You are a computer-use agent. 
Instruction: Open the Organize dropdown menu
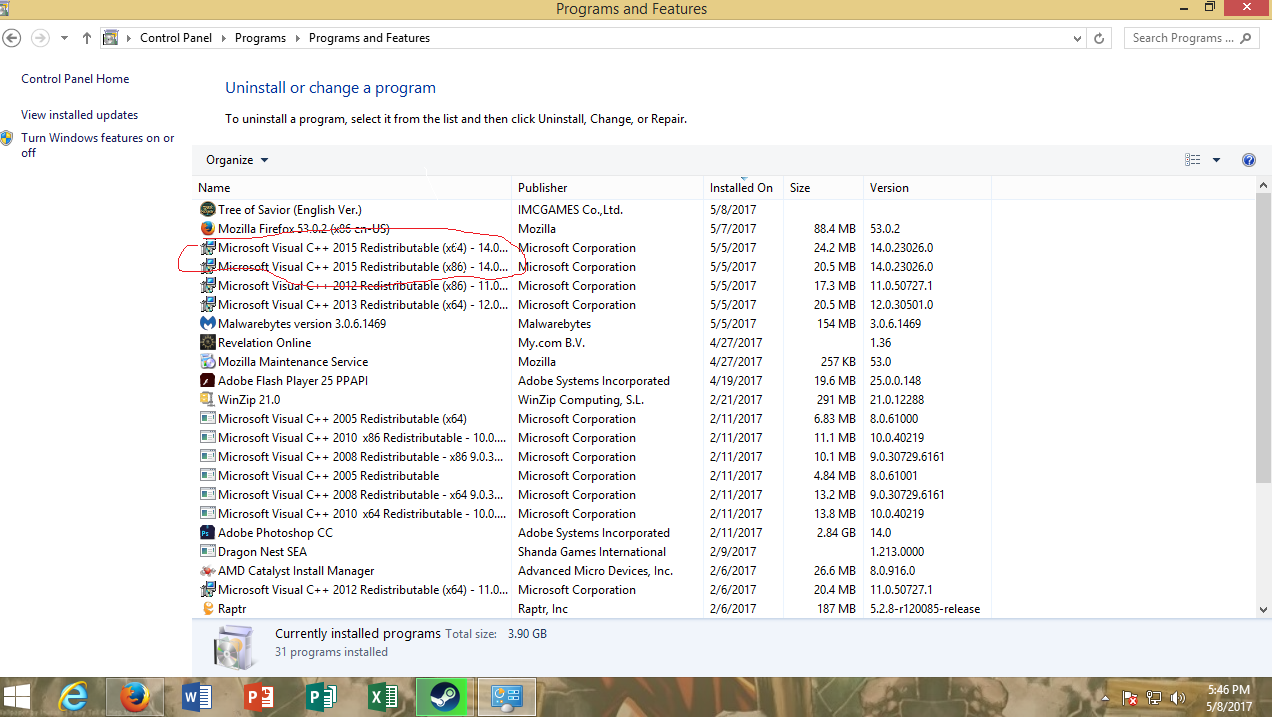coord(237,160)
